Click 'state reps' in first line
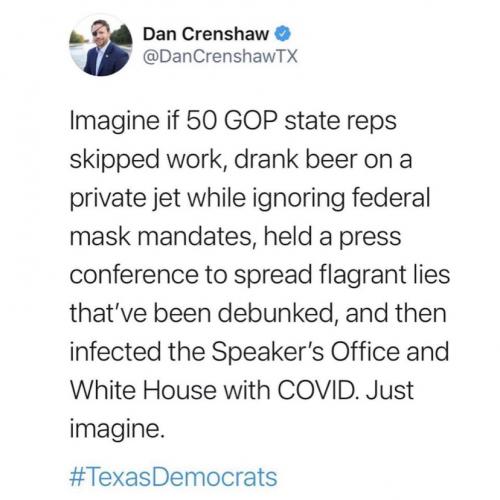The height and width of the screenshot is (500, 500). tap(340, 122)
